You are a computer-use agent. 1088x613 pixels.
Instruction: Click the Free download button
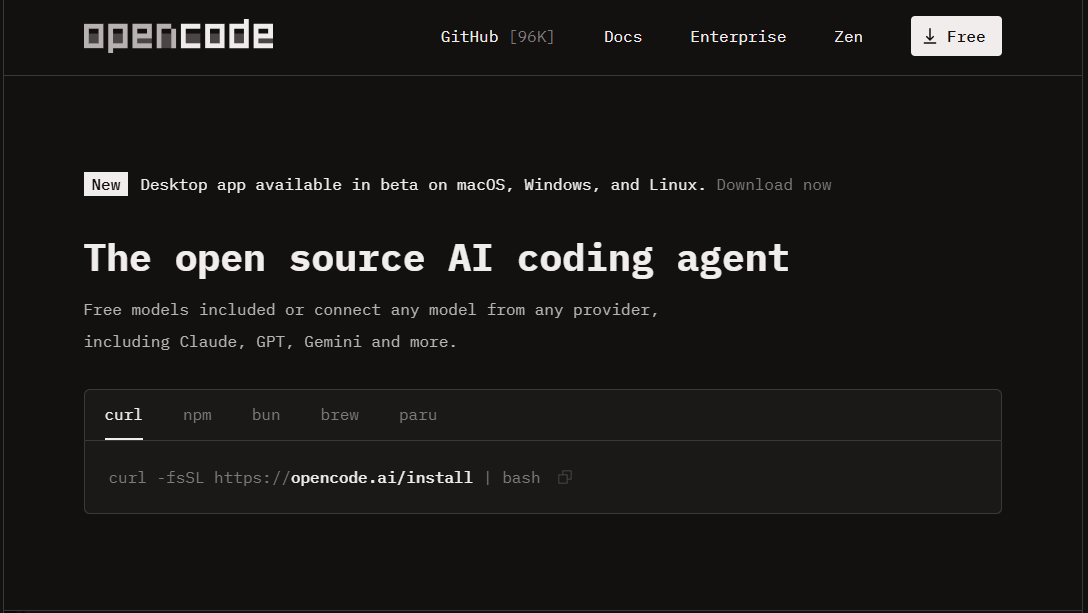coord(956,36)
